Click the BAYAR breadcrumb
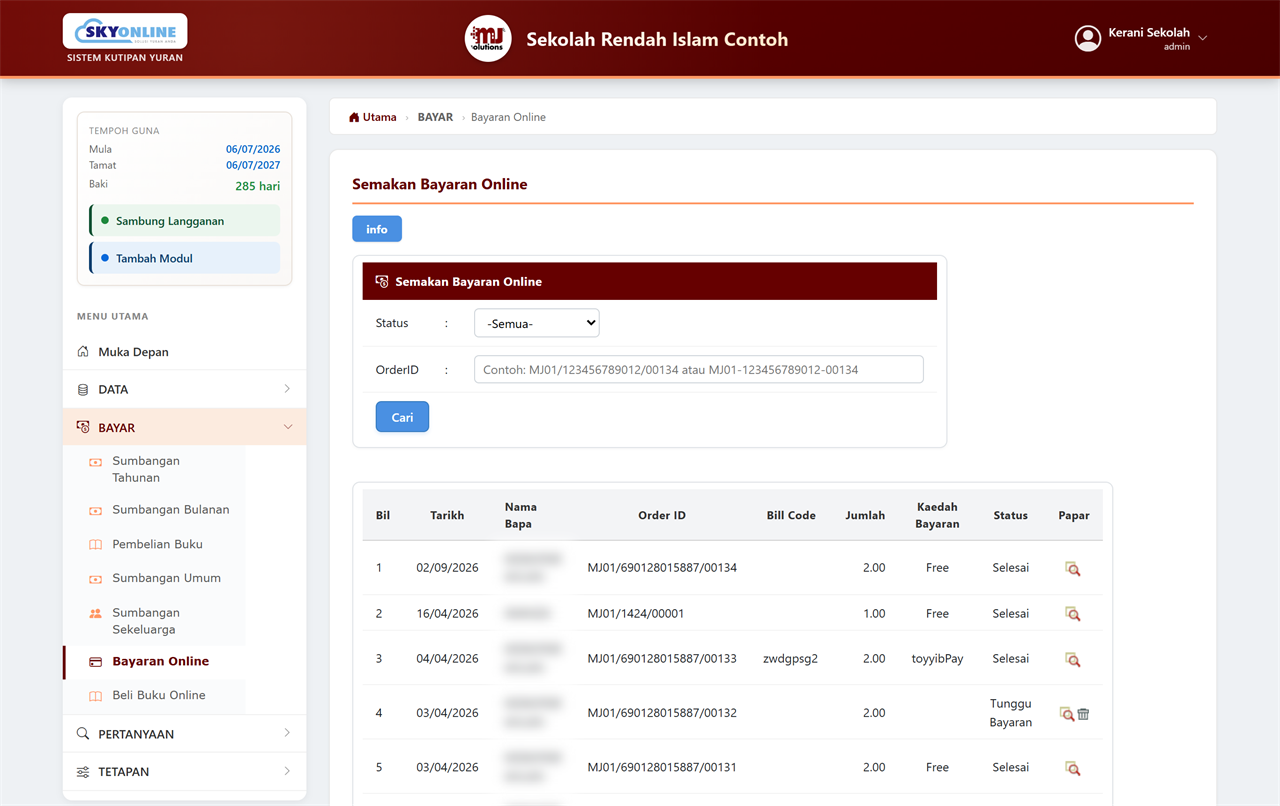The height and width of the screenshot is (806, 1280). 435,117
